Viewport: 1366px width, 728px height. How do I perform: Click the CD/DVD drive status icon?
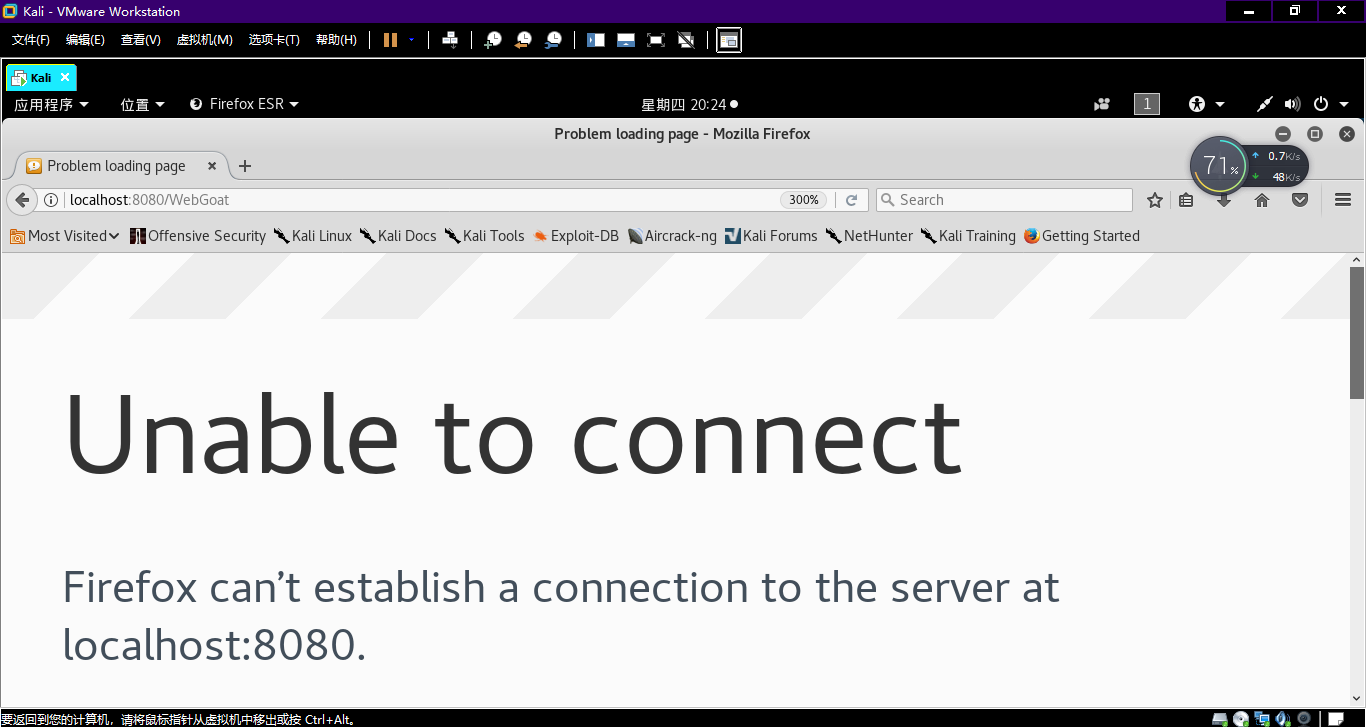click(1241, 719)
